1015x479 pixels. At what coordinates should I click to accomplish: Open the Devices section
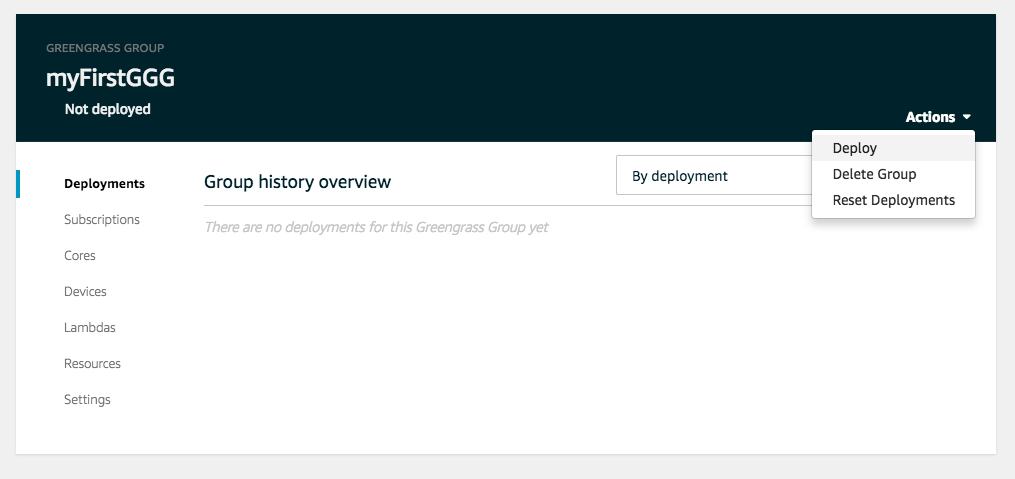(x=85, y=292)
